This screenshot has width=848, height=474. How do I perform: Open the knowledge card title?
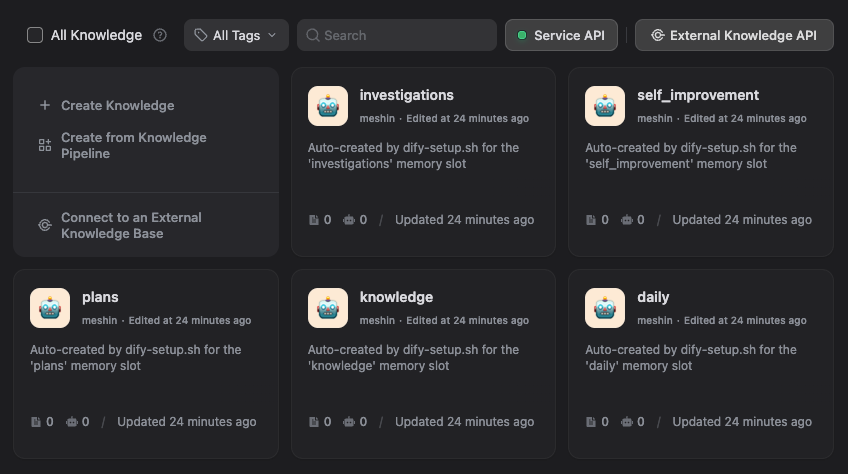tap(396, 298)
